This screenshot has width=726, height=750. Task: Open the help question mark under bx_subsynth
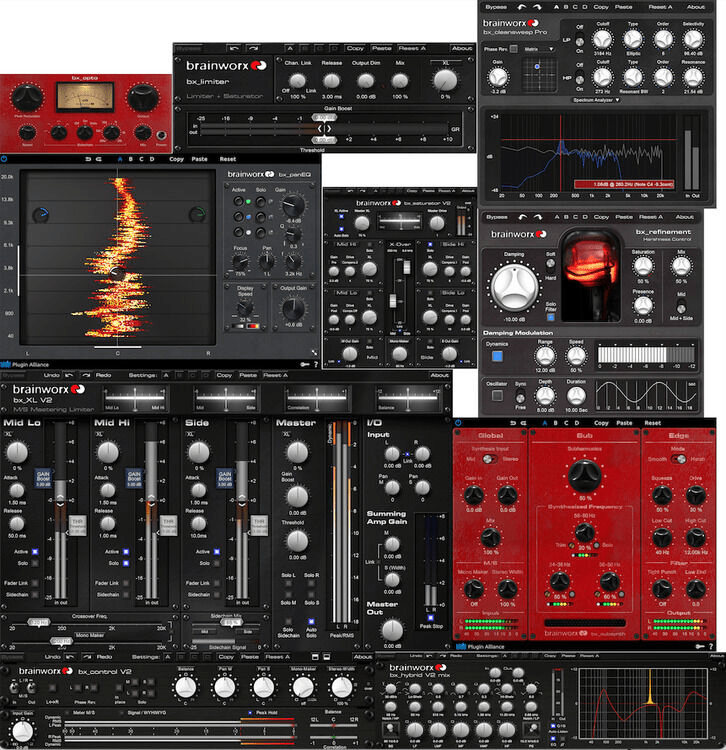pos(711,646)
